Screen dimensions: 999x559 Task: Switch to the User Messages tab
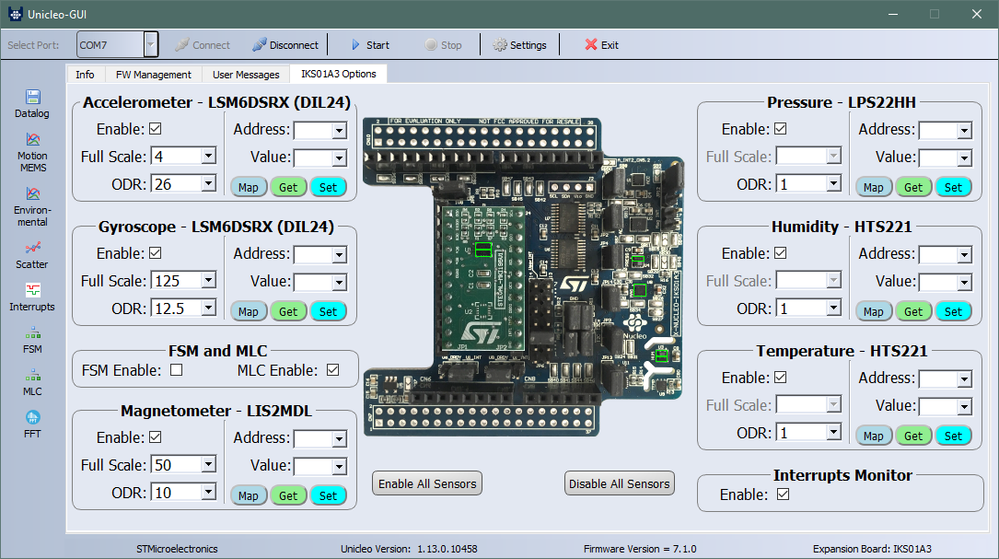tap(246, 74)
